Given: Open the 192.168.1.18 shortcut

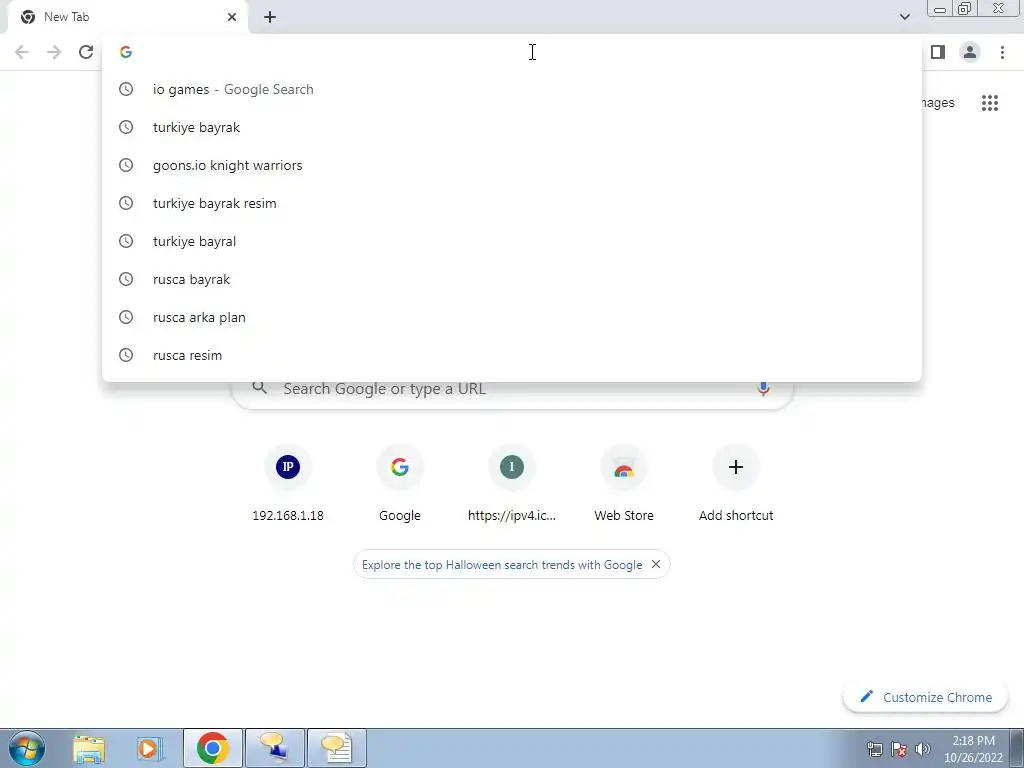Looking at the screenshot, I should tap(288, 483).
